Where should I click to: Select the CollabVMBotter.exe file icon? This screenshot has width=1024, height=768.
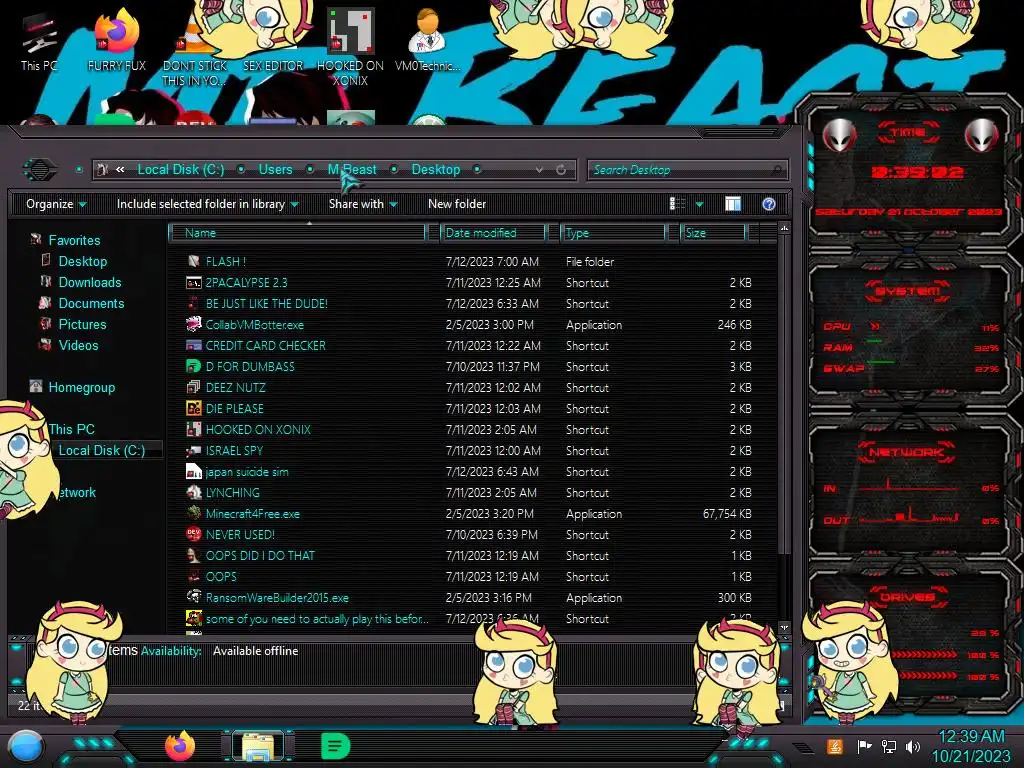point(193,325)
